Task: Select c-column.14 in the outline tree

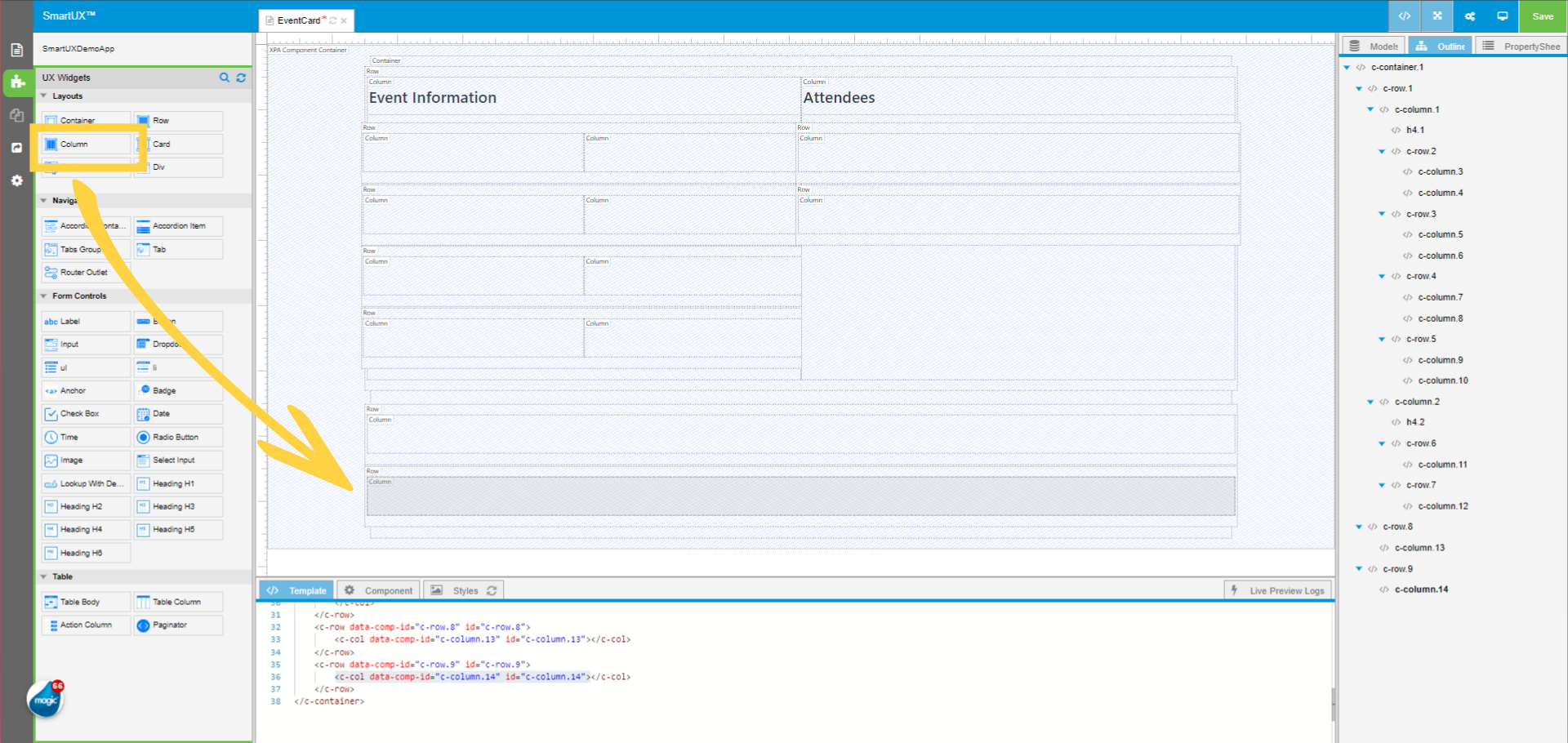Action: click(1421, 590)
